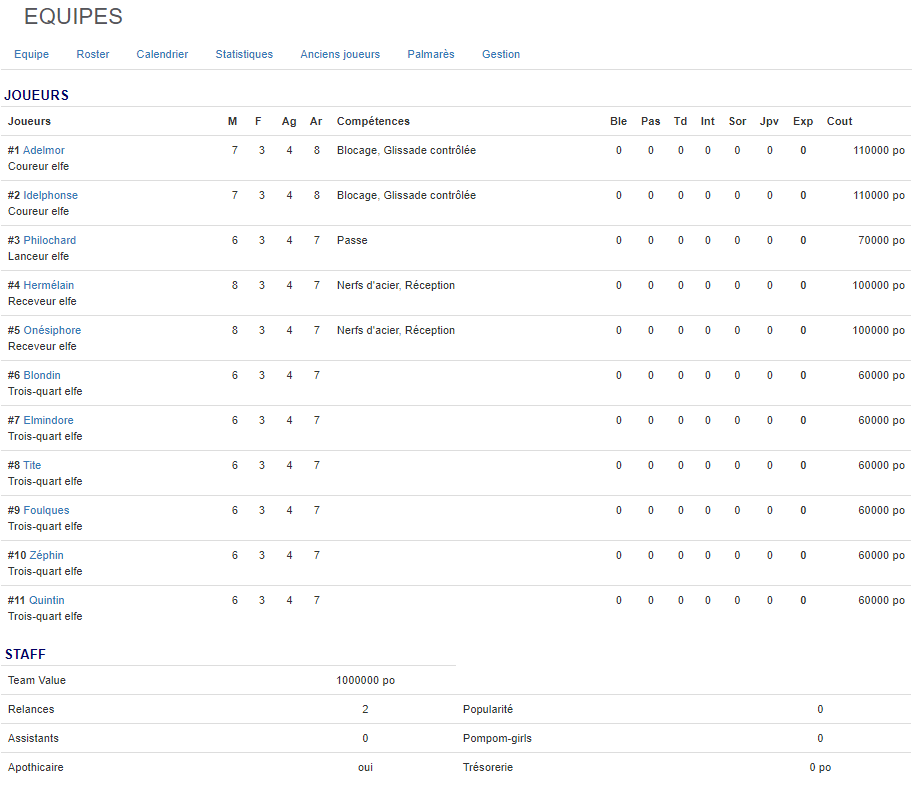The height and width of the screenshot is (791, 915).
Task: Click on player Idelphonse's name
Action: (50, 195)
